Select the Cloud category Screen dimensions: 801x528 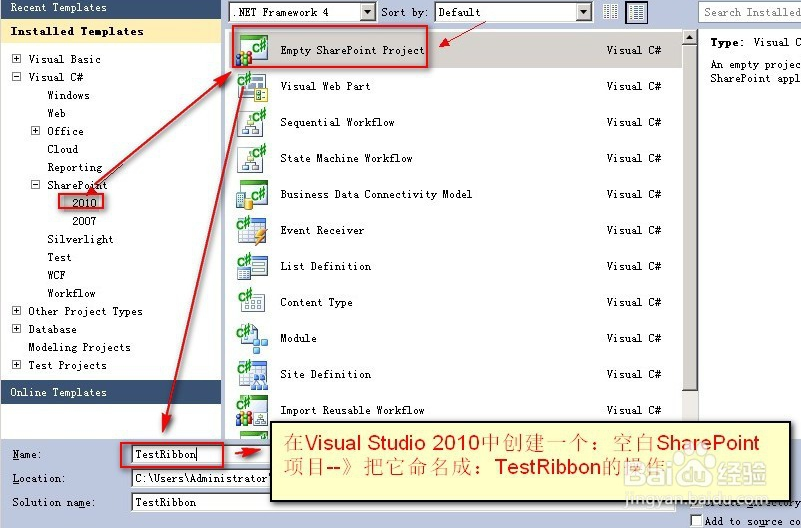[62, 149]
